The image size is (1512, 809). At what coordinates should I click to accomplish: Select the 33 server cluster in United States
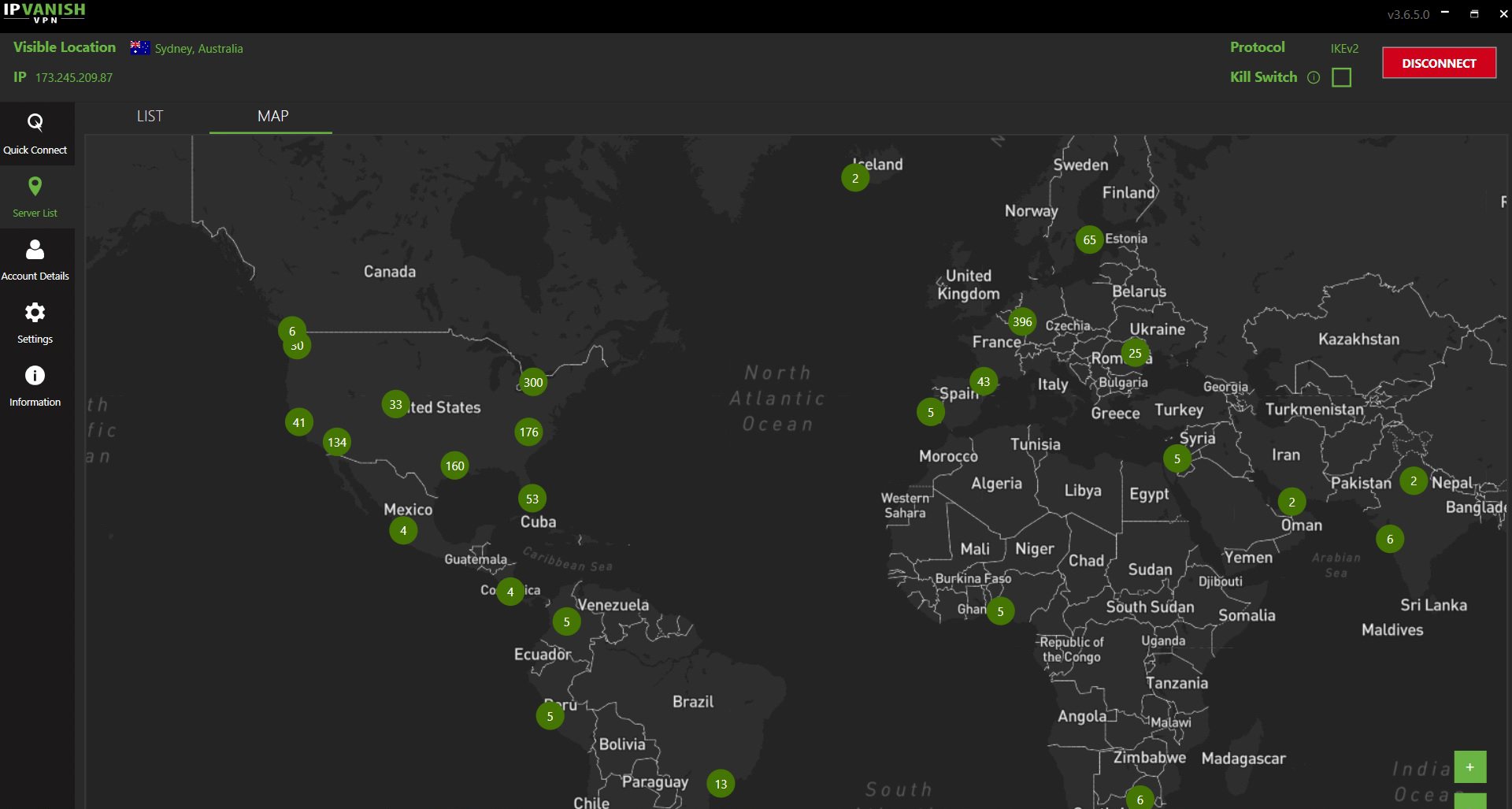point(395,405)
